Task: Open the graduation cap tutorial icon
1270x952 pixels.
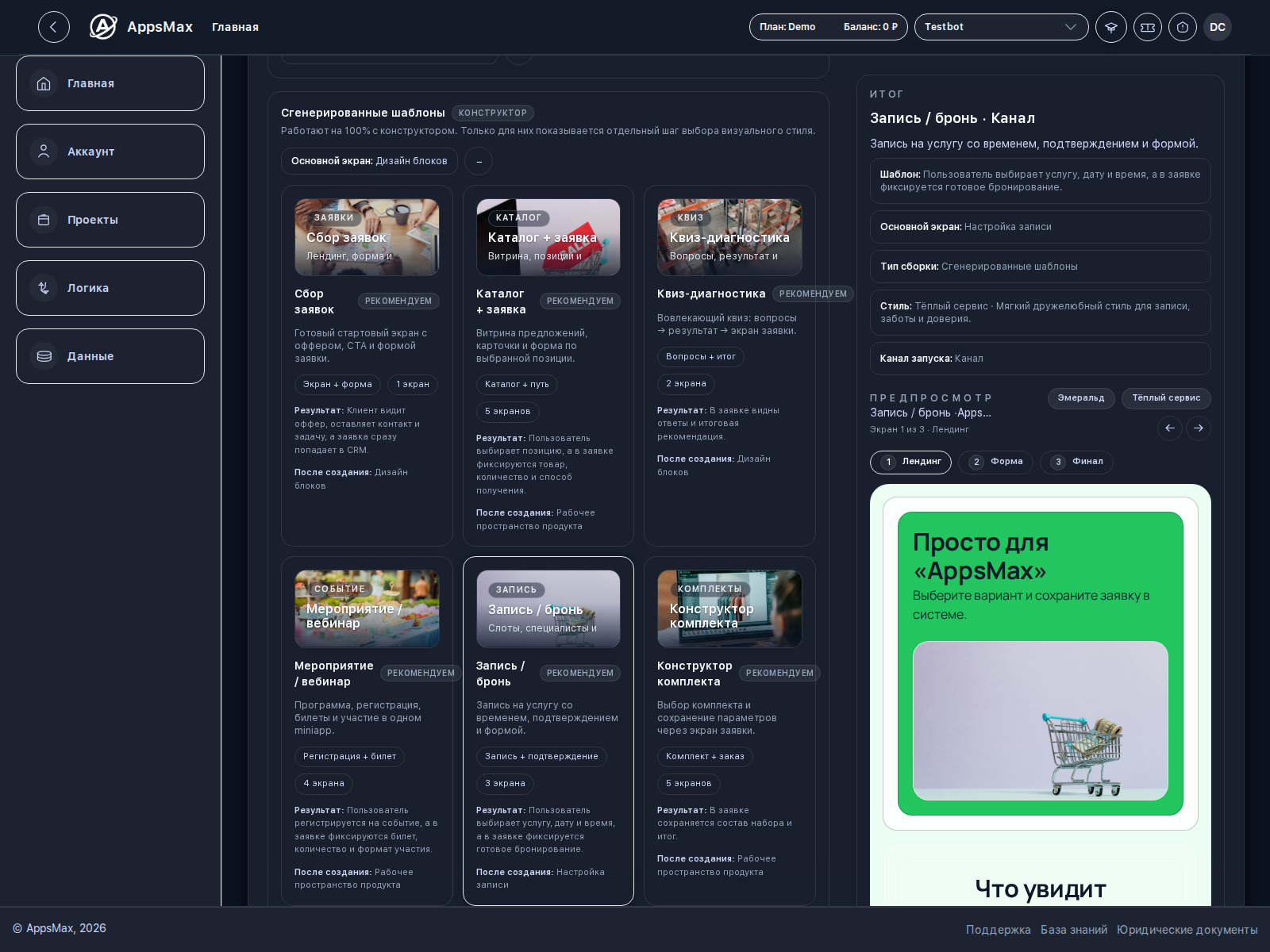Action: [1111, 27]
